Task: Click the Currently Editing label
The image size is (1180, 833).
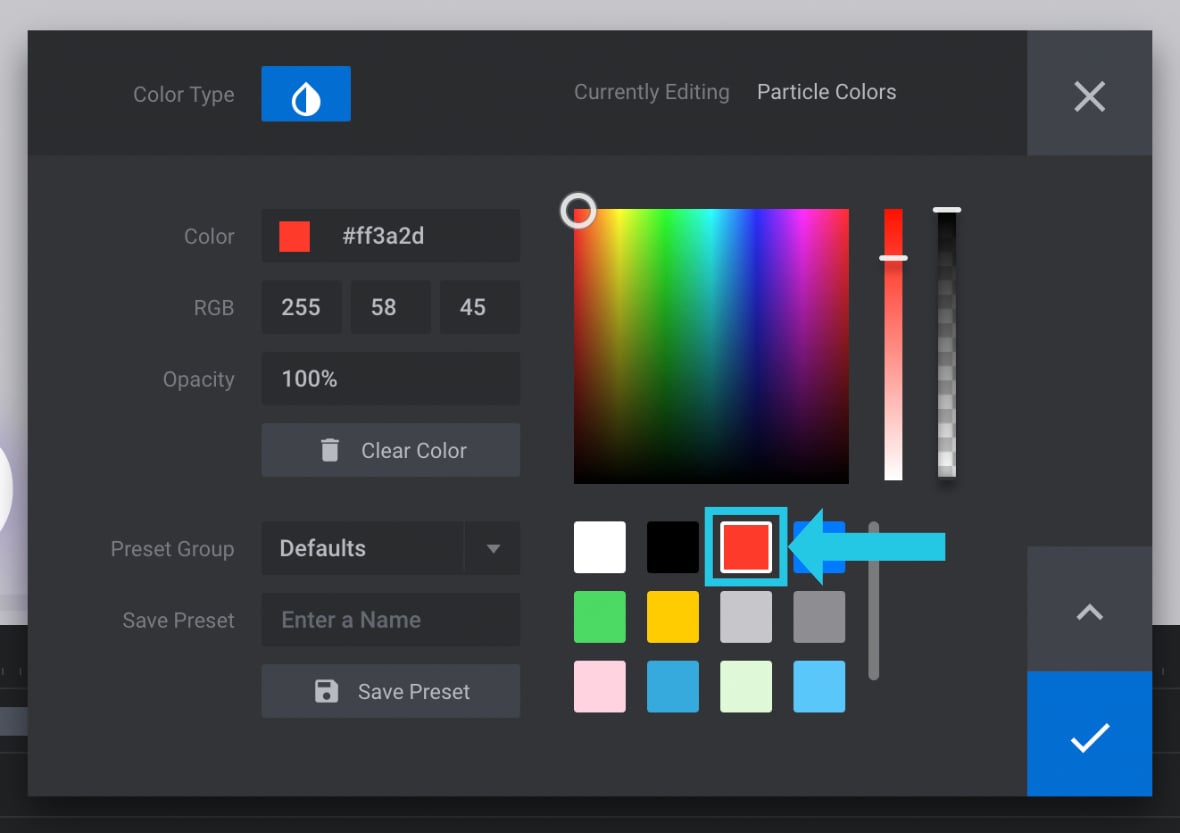Action: click(x=652, y=92)
